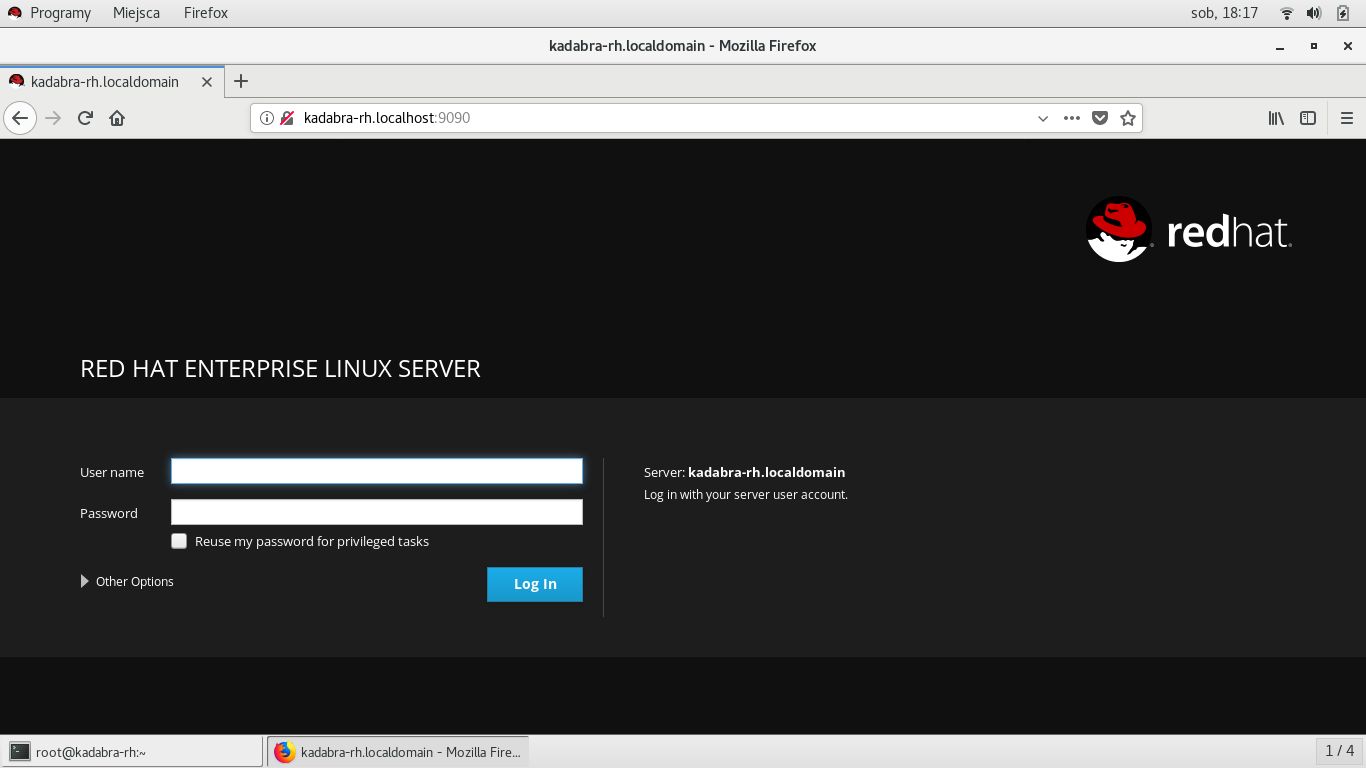Open the Miejsca menu

(137, 13)
